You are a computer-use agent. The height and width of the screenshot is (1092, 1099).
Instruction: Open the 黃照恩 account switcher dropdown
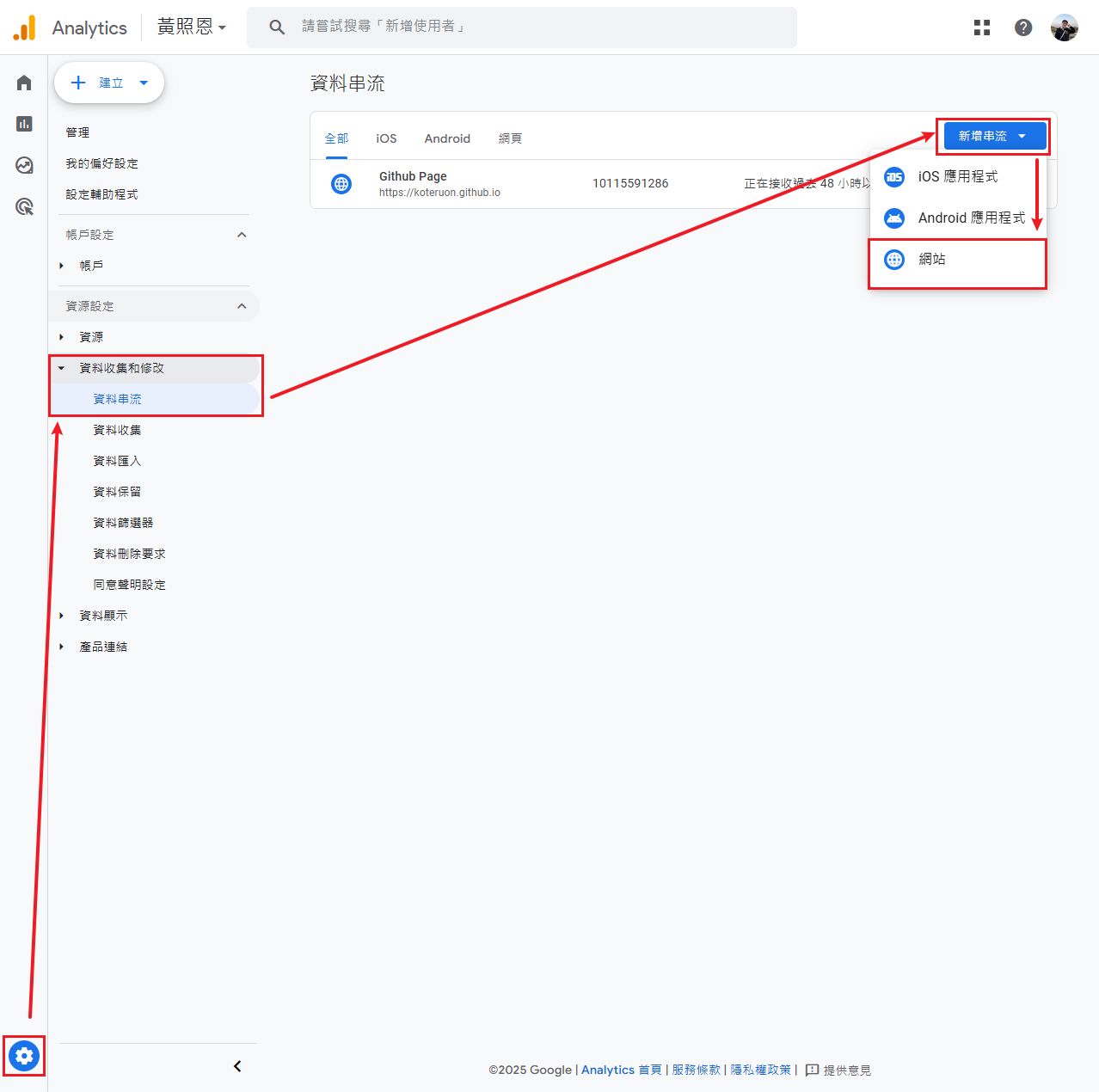coord(191,27)
